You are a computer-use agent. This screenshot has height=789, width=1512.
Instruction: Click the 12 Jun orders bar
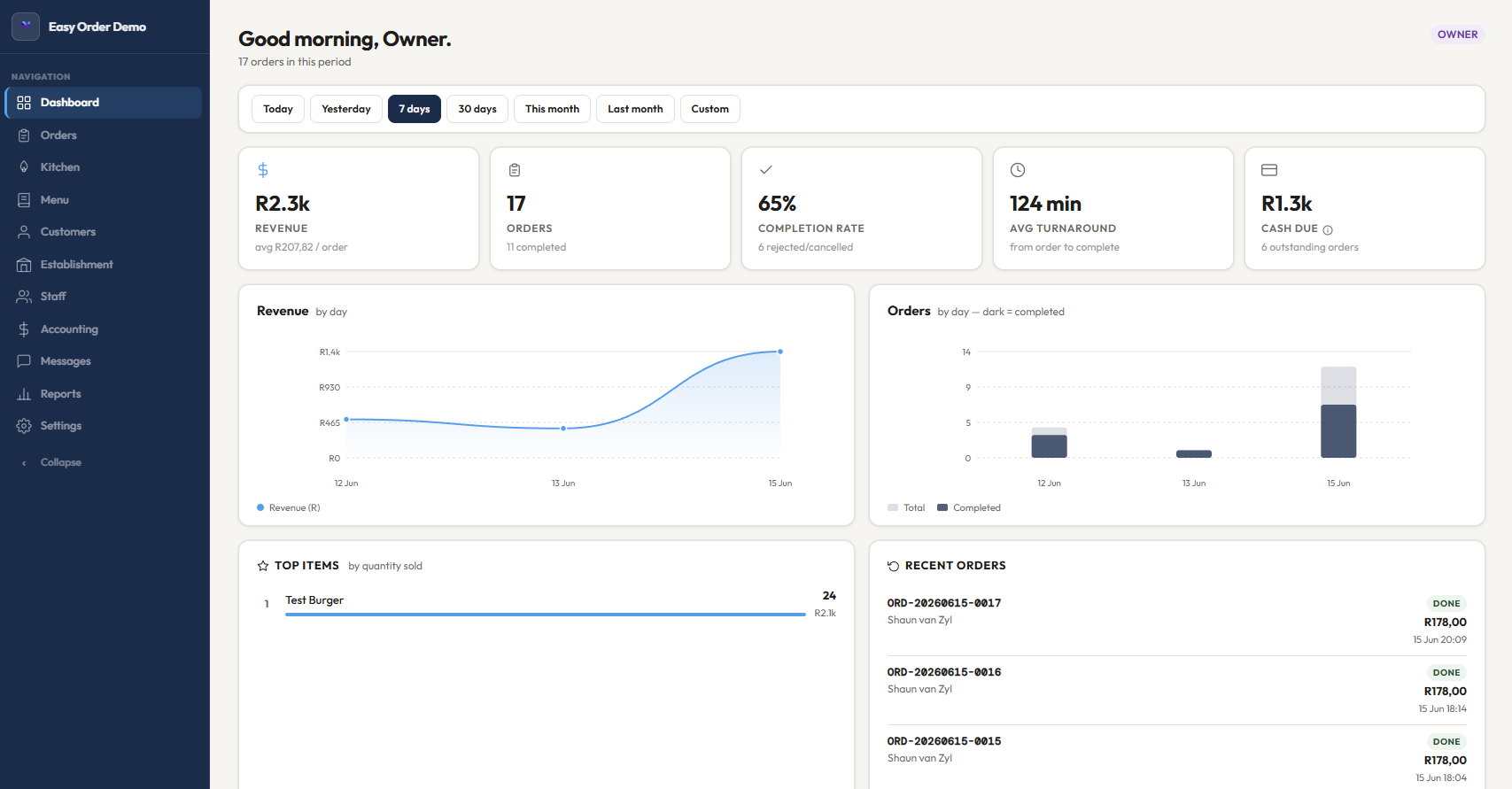[x=1049, y=443]
